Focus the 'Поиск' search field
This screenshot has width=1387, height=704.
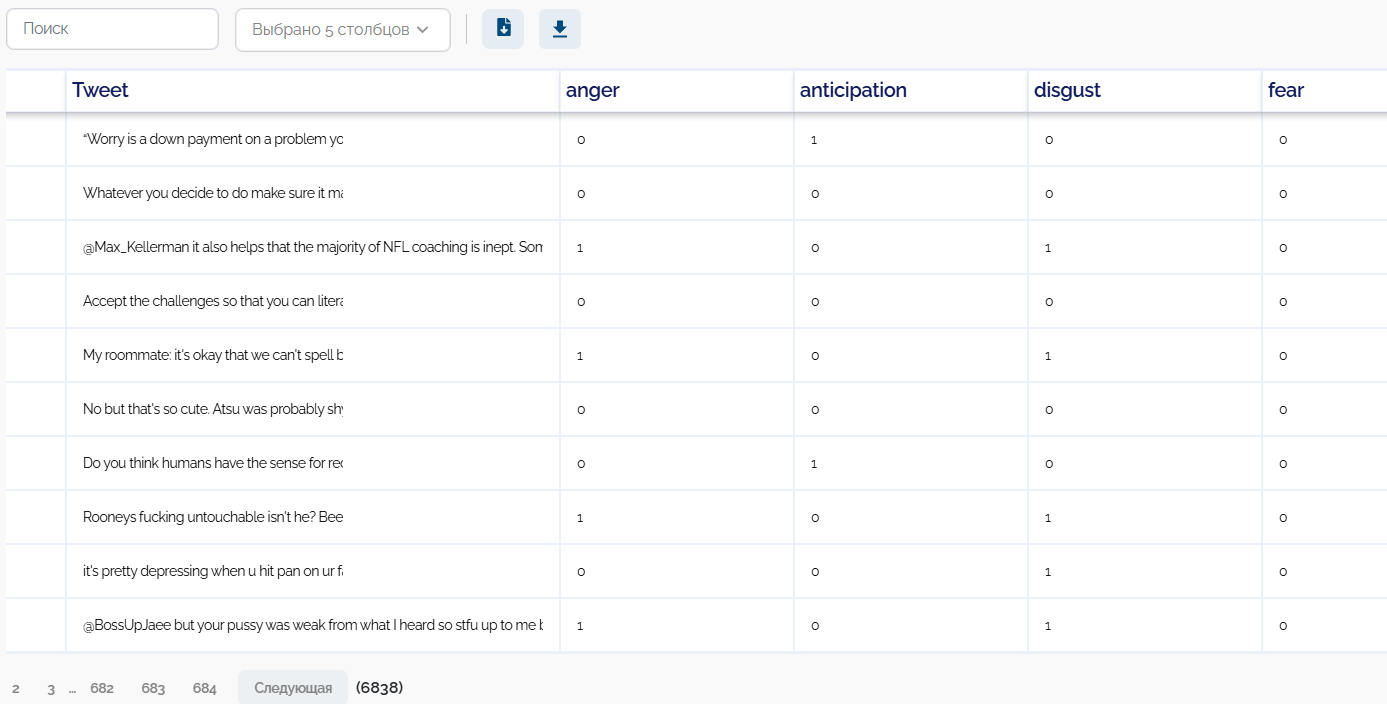click(x=112, y=29)
